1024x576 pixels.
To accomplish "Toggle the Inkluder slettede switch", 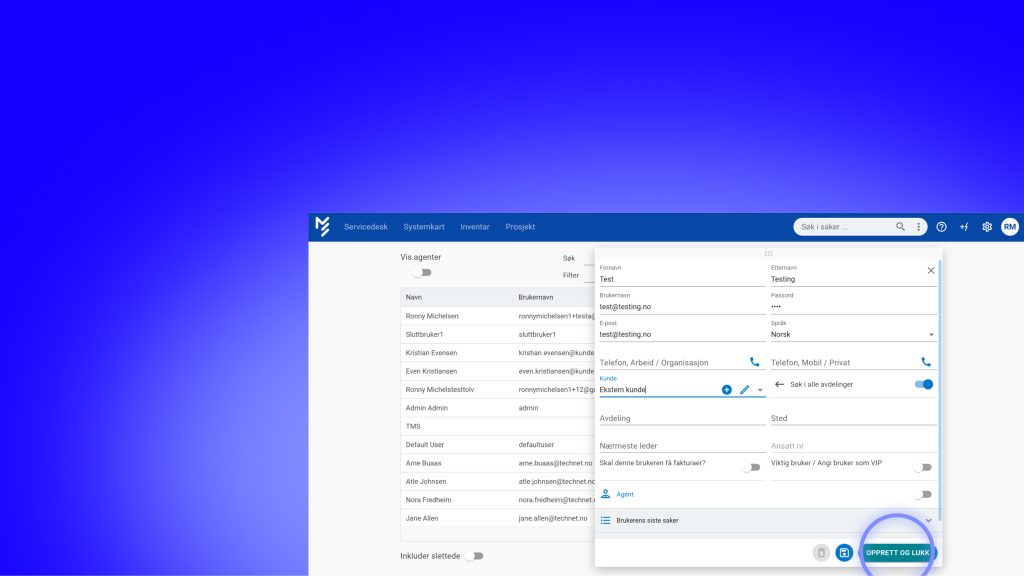I will click(474, 556).
